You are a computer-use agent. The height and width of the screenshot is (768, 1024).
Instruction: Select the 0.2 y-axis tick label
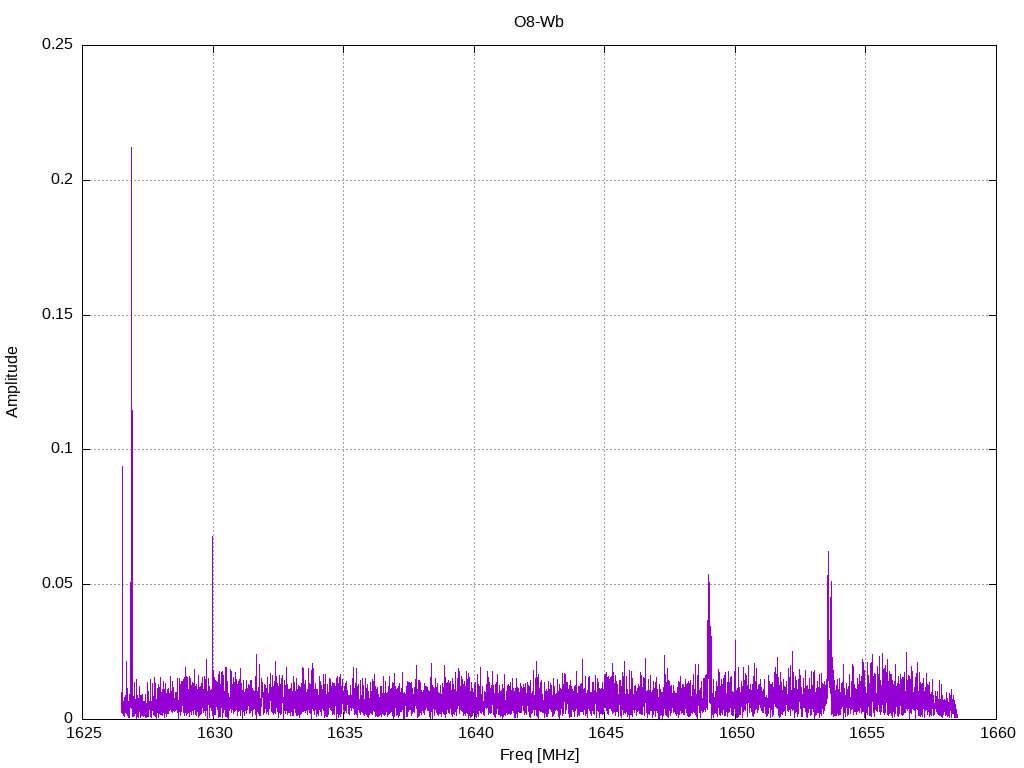click(x=63, y=180)
